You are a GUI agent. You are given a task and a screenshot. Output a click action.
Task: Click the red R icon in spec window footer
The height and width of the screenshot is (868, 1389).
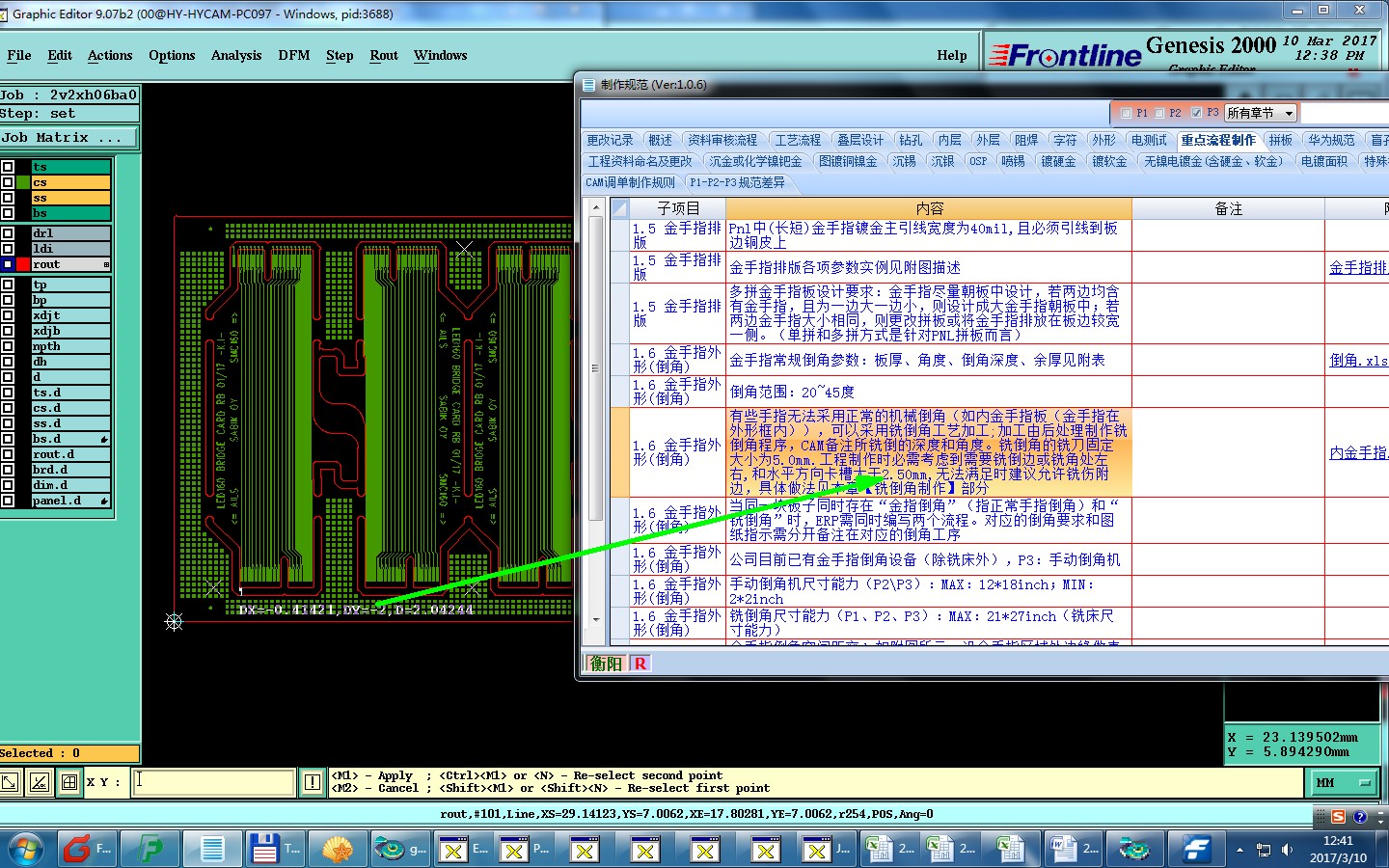(x=640, y=664)
